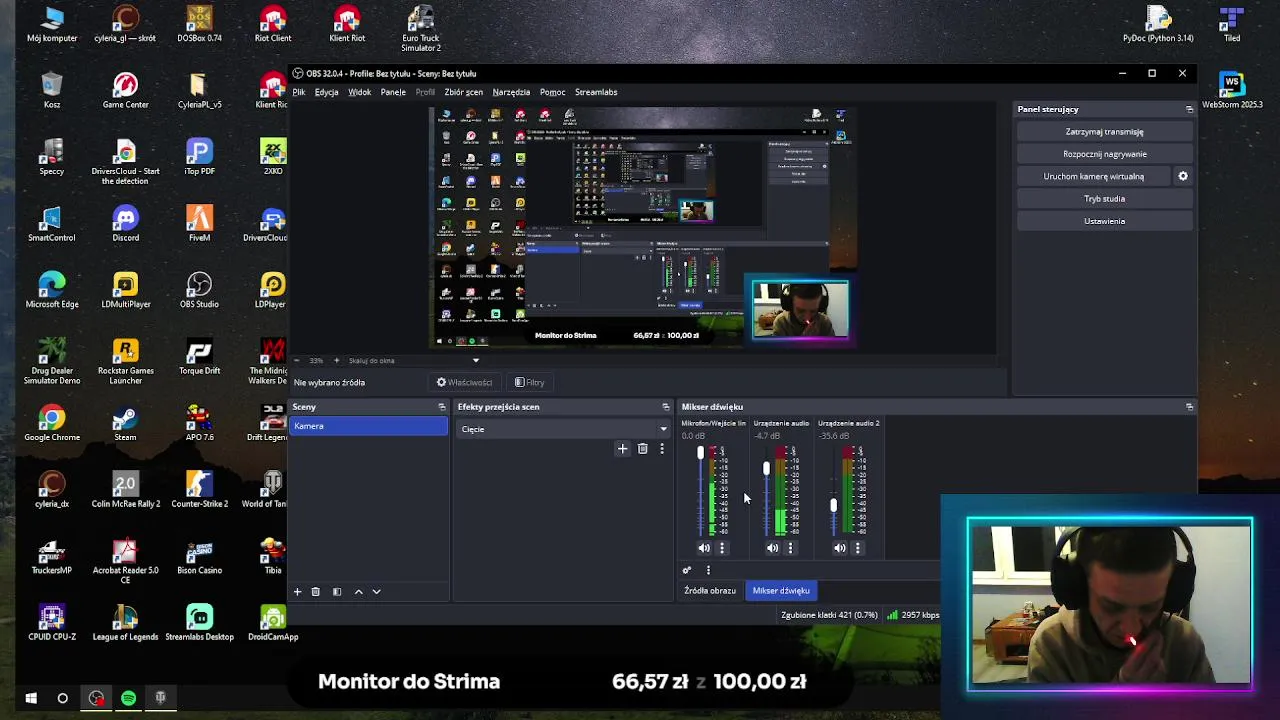Open audio mixer three-dot menu beside gear
Image resolution: width=1280 pixels, height=720 pixels.
click(708, 570)
